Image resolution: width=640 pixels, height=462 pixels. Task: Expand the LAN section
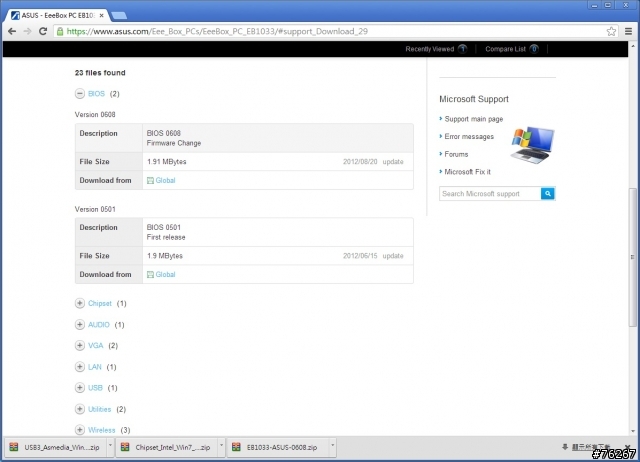click(x=80, y=366)
